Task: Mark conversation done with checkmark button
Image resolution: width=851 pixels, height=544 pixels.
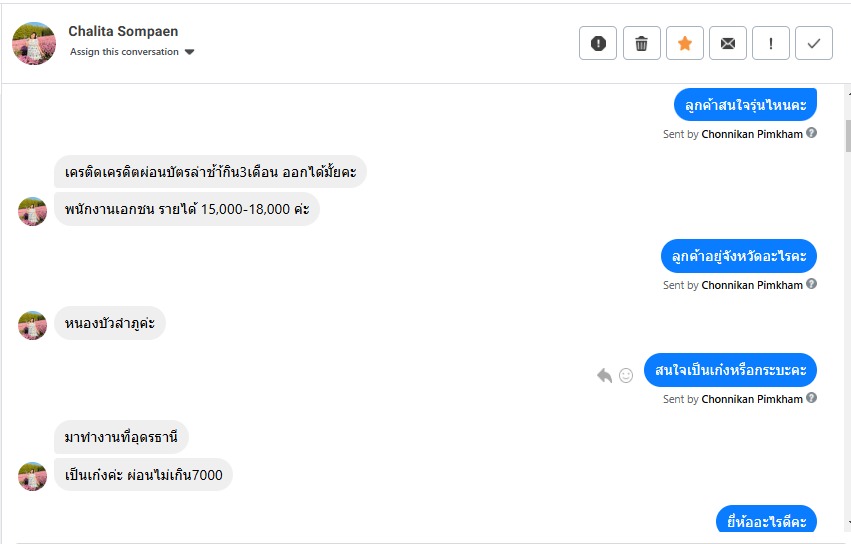Action: click(x=814, y=43)
